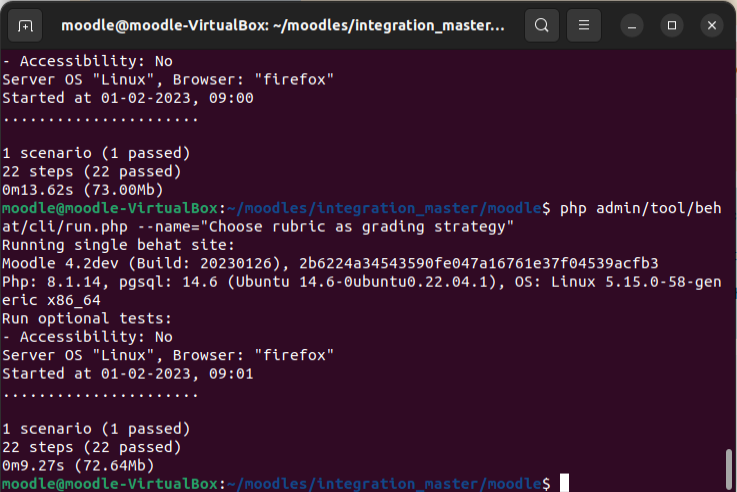Click the commit hash starting with 2b6224a
This screenshot has width=737, height=492.
478,264
